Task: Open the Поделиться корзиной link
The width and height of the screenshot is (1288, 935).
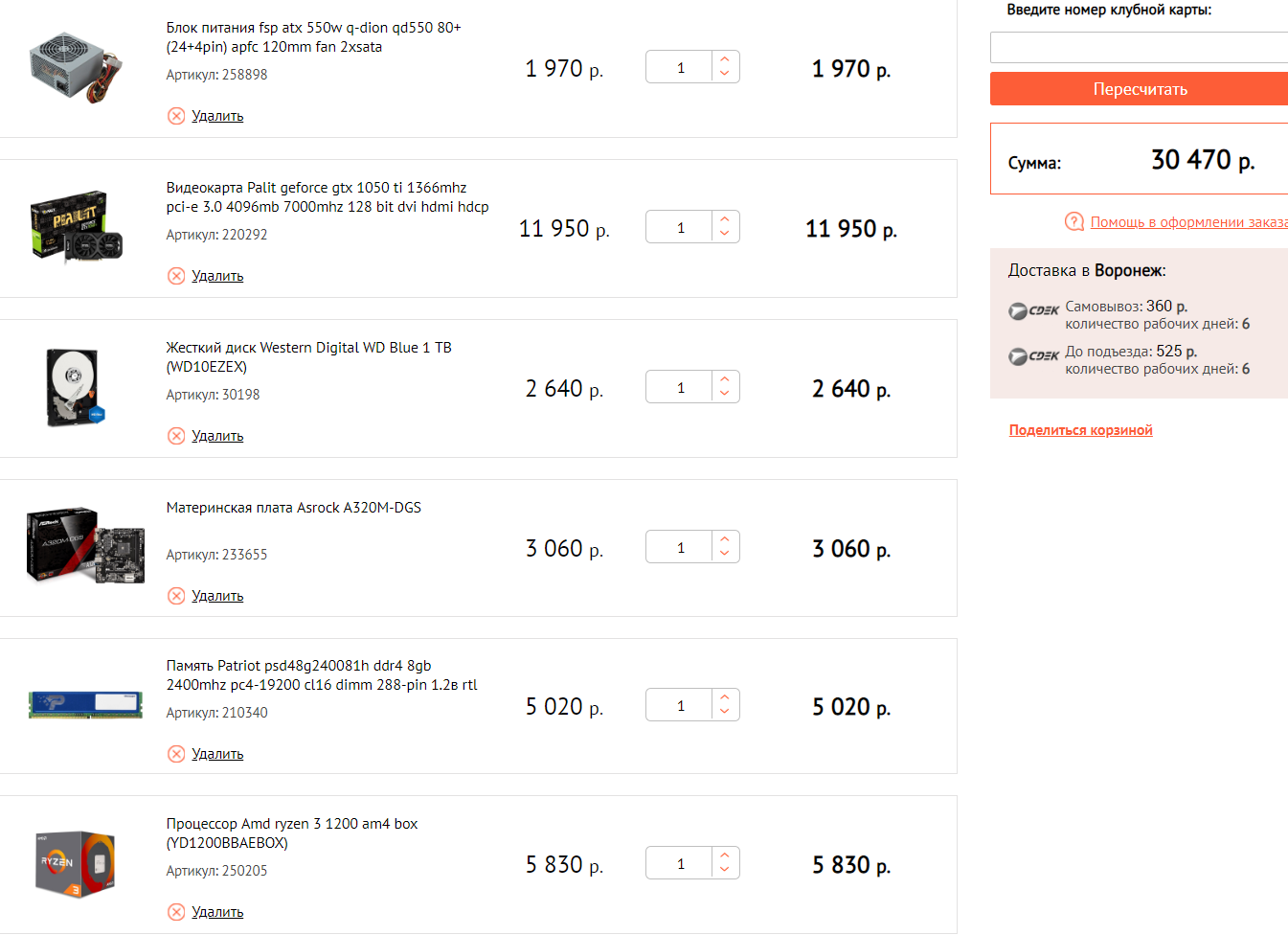Action: [x=1080, y=430]
